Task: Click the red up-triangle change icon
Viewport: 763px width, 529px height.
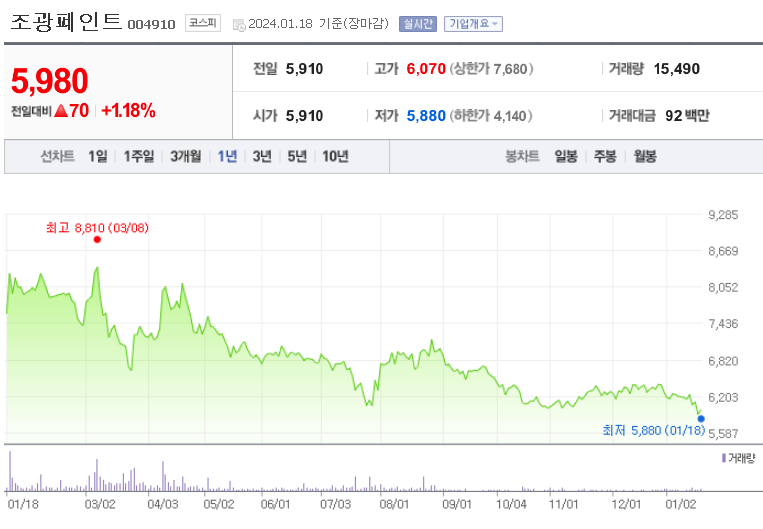Action: 61,111
